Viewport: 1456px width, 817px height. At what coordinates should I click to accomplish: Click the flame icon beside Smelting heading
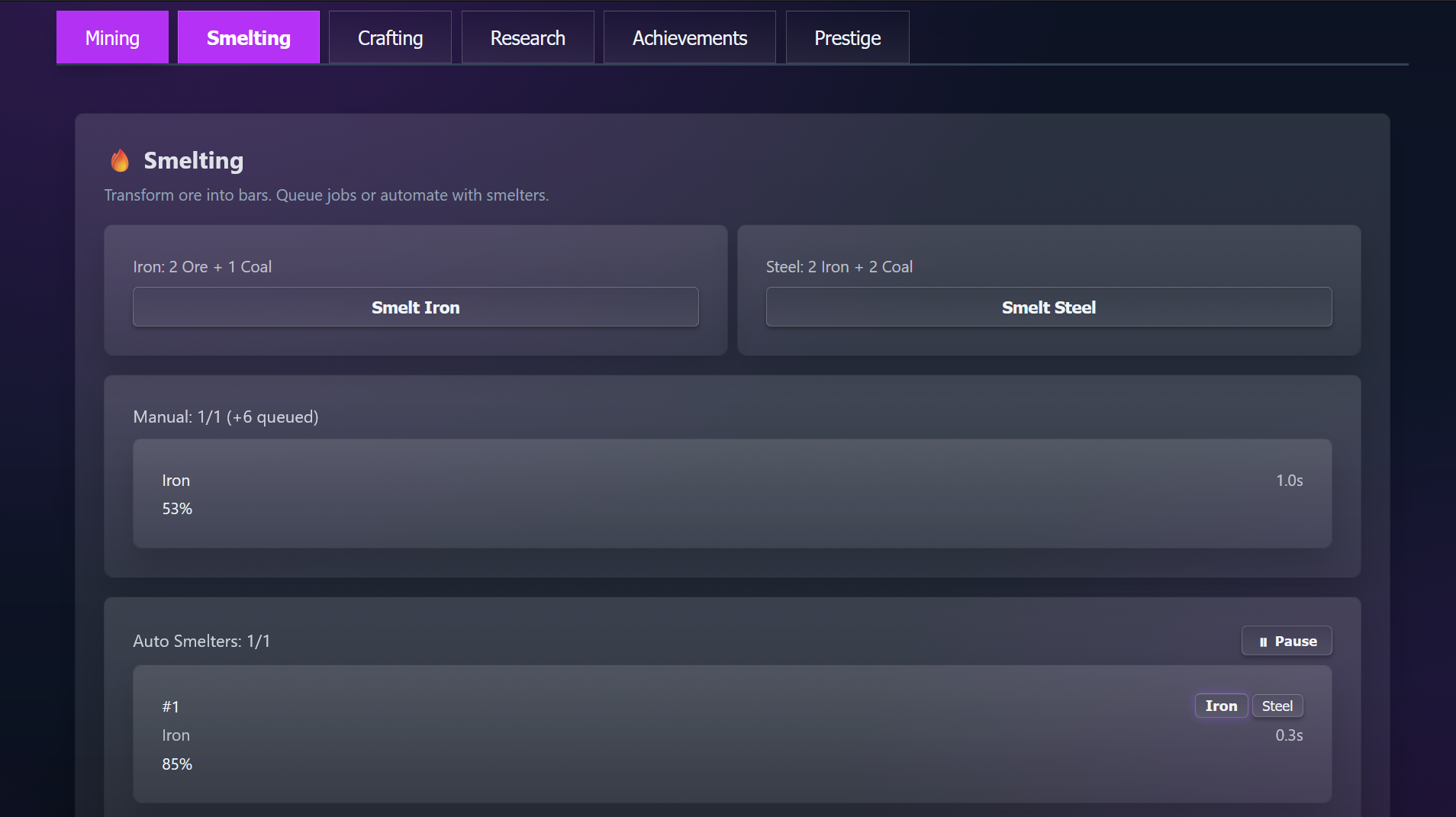pyautogui.click(x=120, y=160)
